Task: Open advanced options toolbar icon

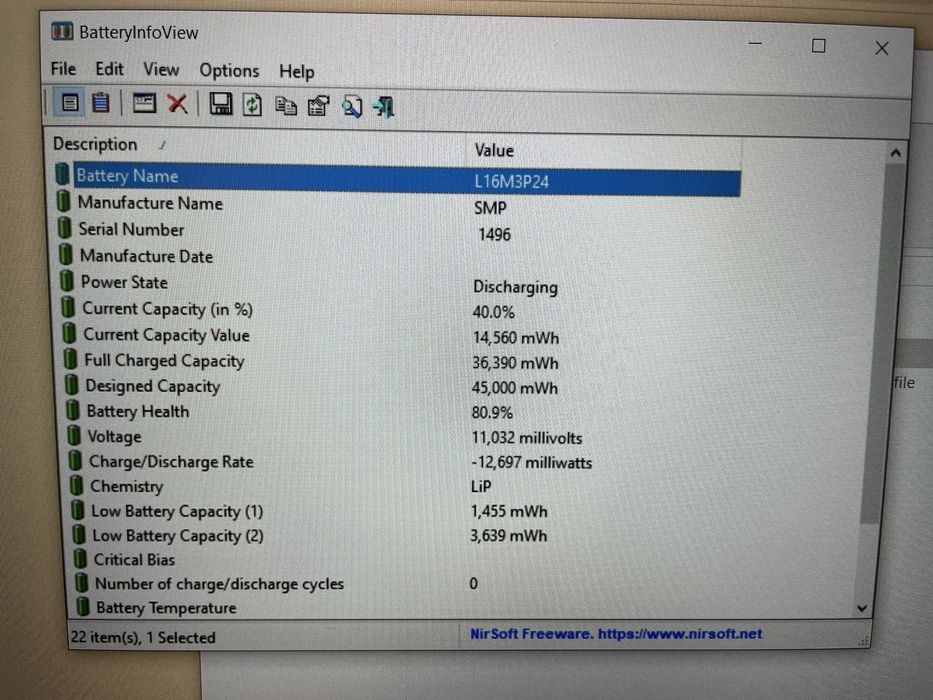Action: pyautogui.click(x=318, y=107)
